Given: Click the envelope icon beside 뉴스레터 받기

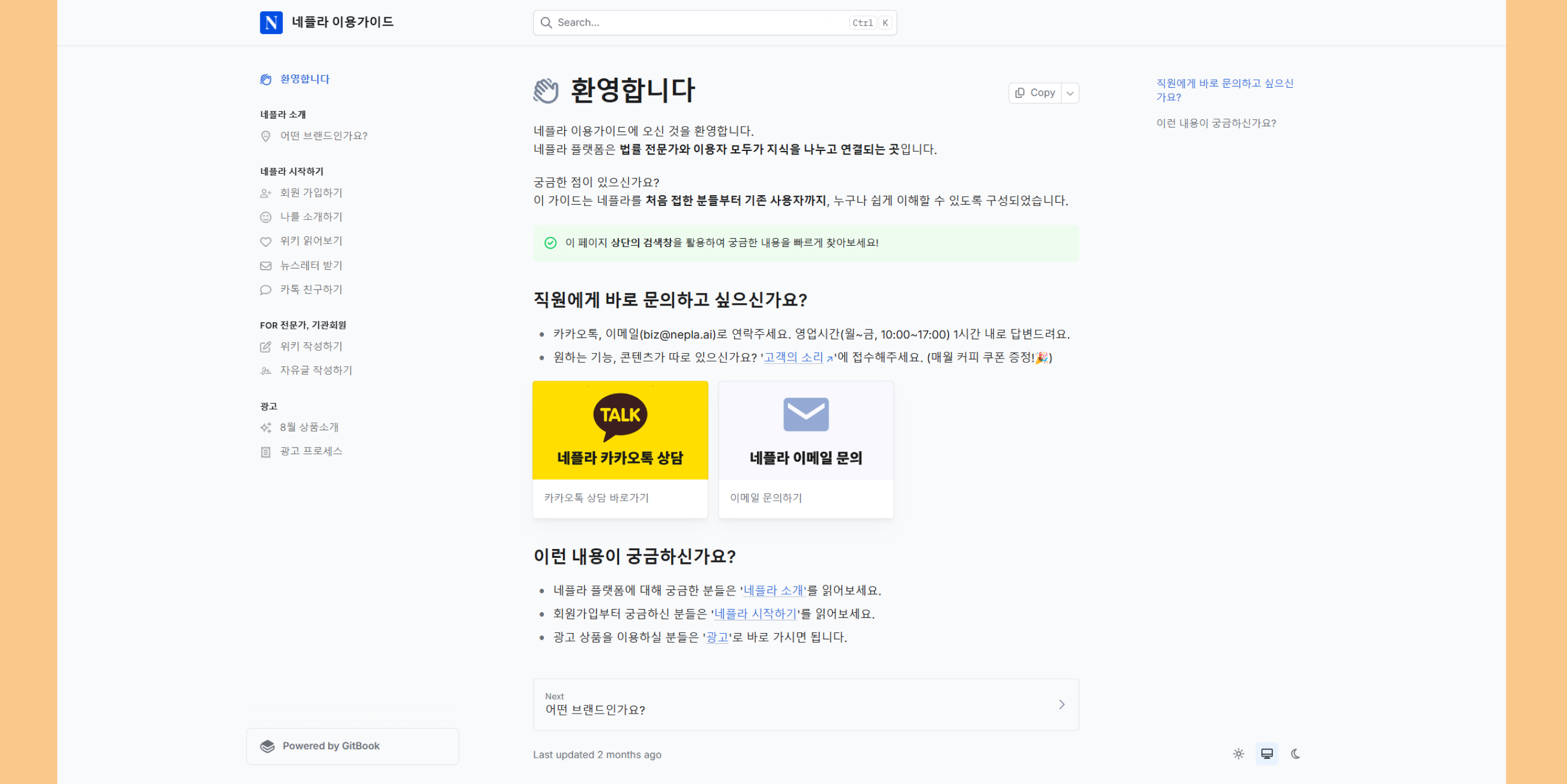Looking at the screenshot, I should click(266, 266).
